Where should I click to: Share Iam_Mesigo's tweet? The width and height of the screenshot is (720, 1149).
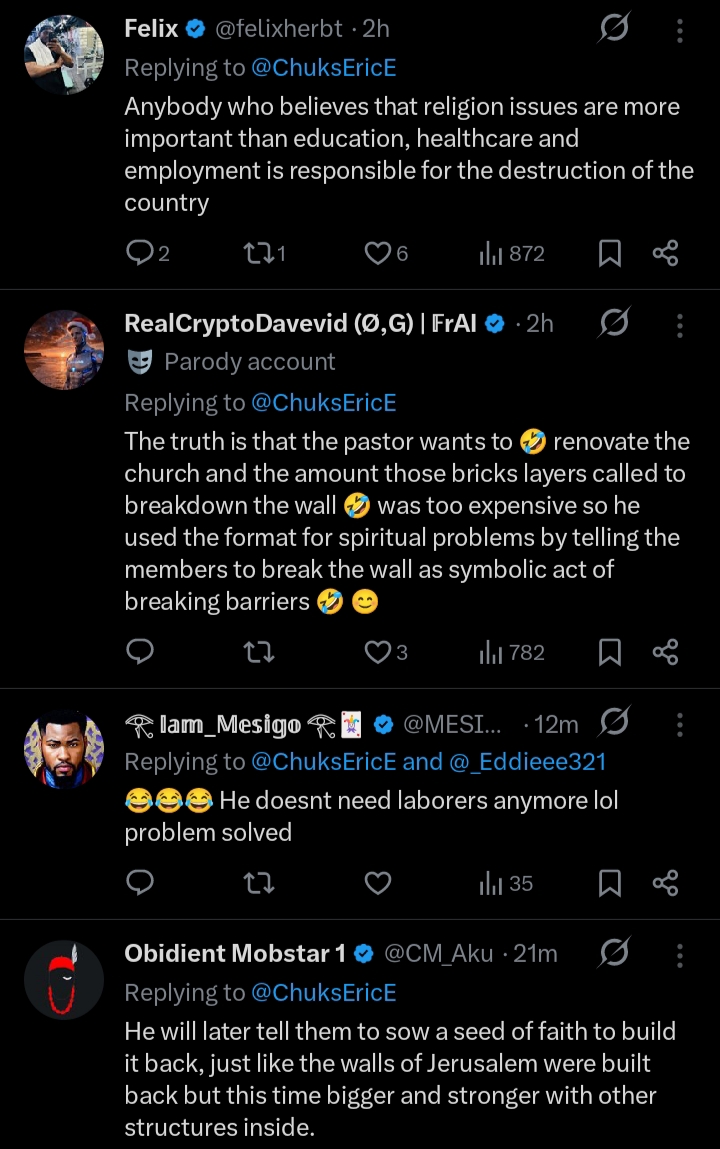point(666,883)
